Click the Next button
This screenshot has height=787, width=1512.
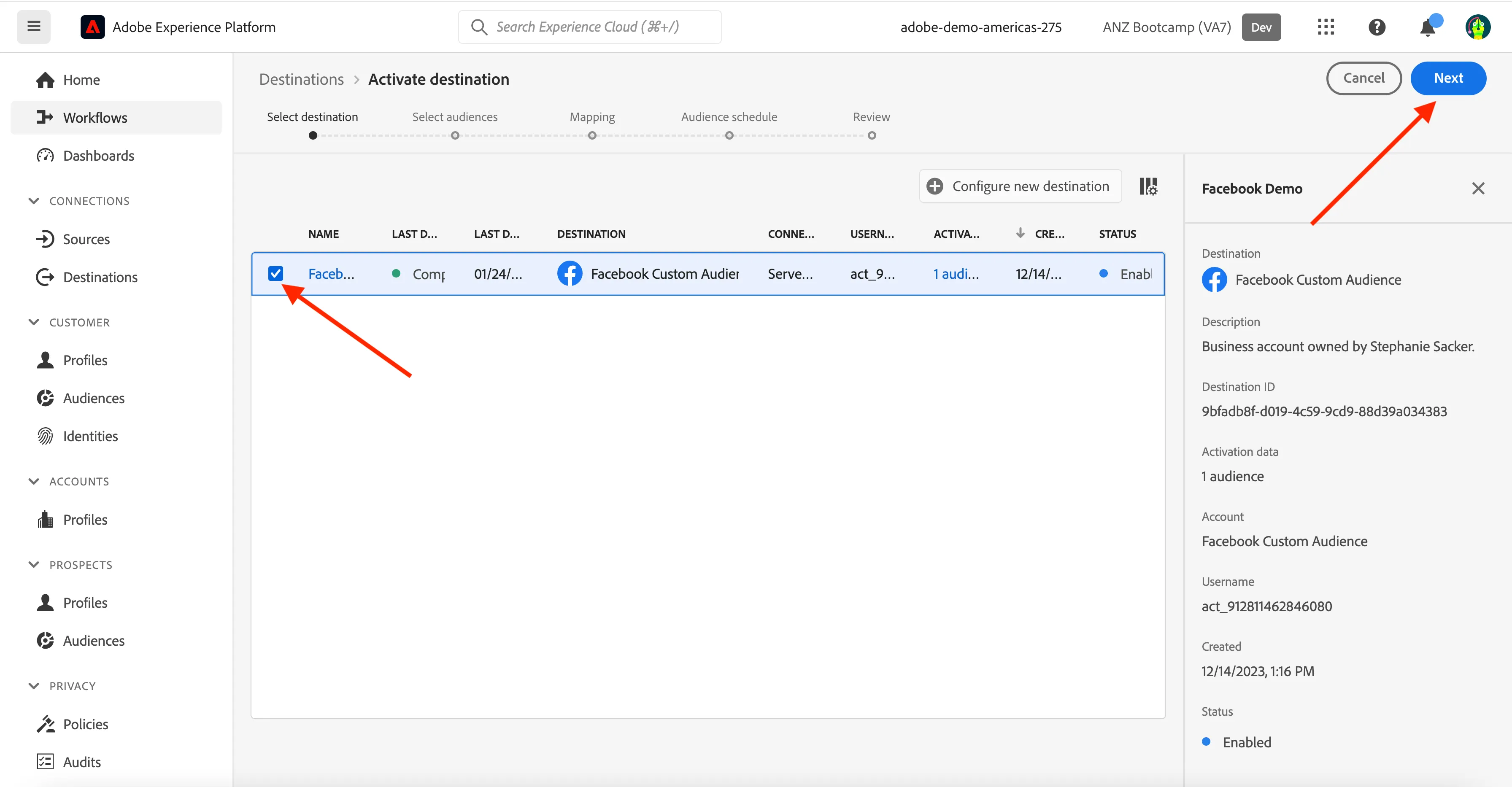[x=1448, y=78]
